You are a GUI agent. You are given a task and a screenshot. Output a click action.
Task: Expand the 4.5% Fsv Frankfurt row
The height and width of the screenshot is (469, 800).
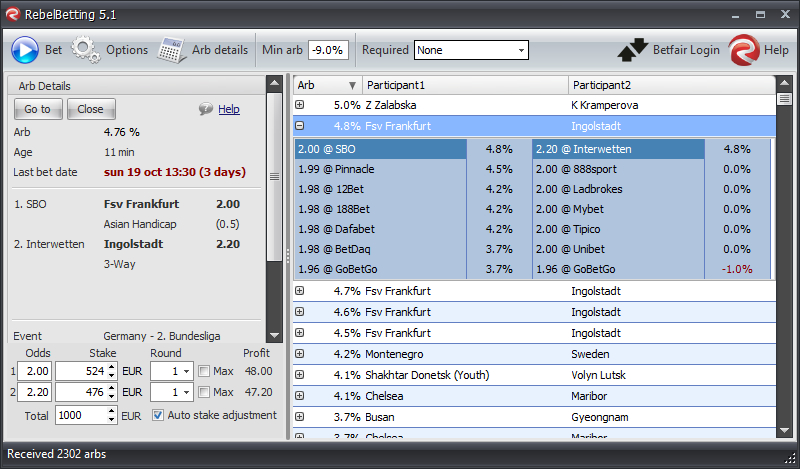pyautogui.click(x=299, y=333)
